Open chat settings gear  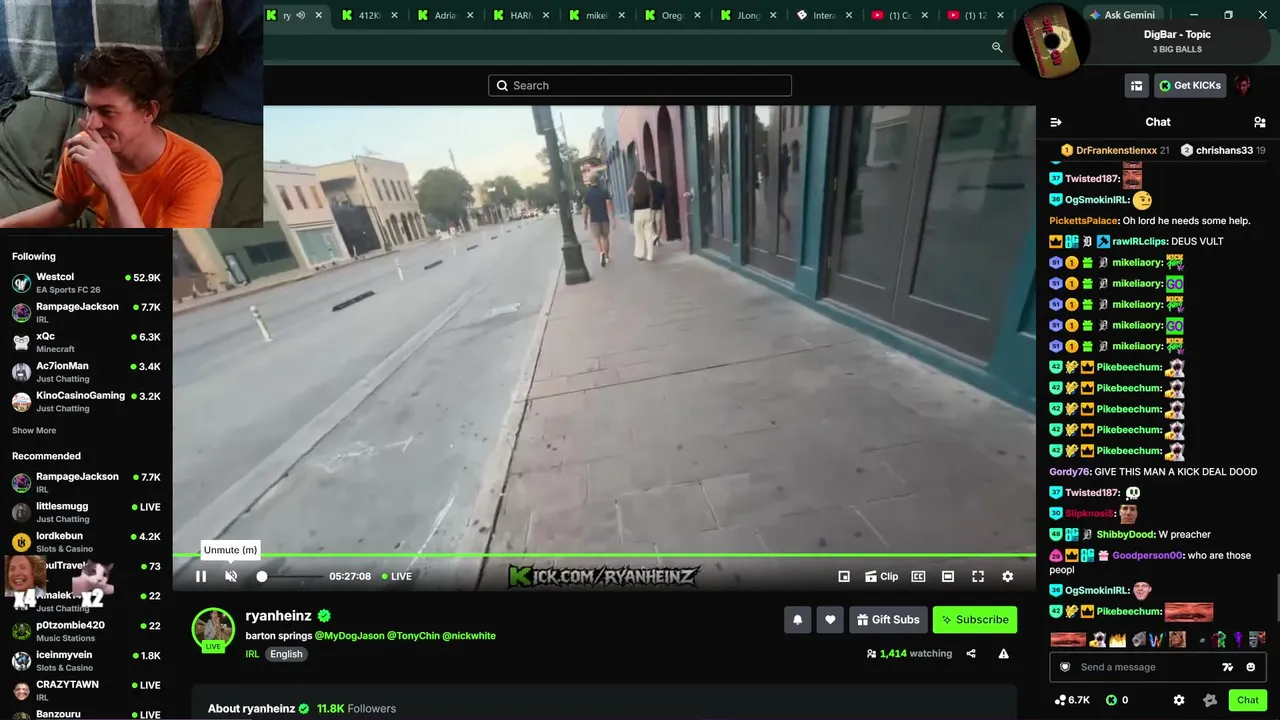point(1179,700)
